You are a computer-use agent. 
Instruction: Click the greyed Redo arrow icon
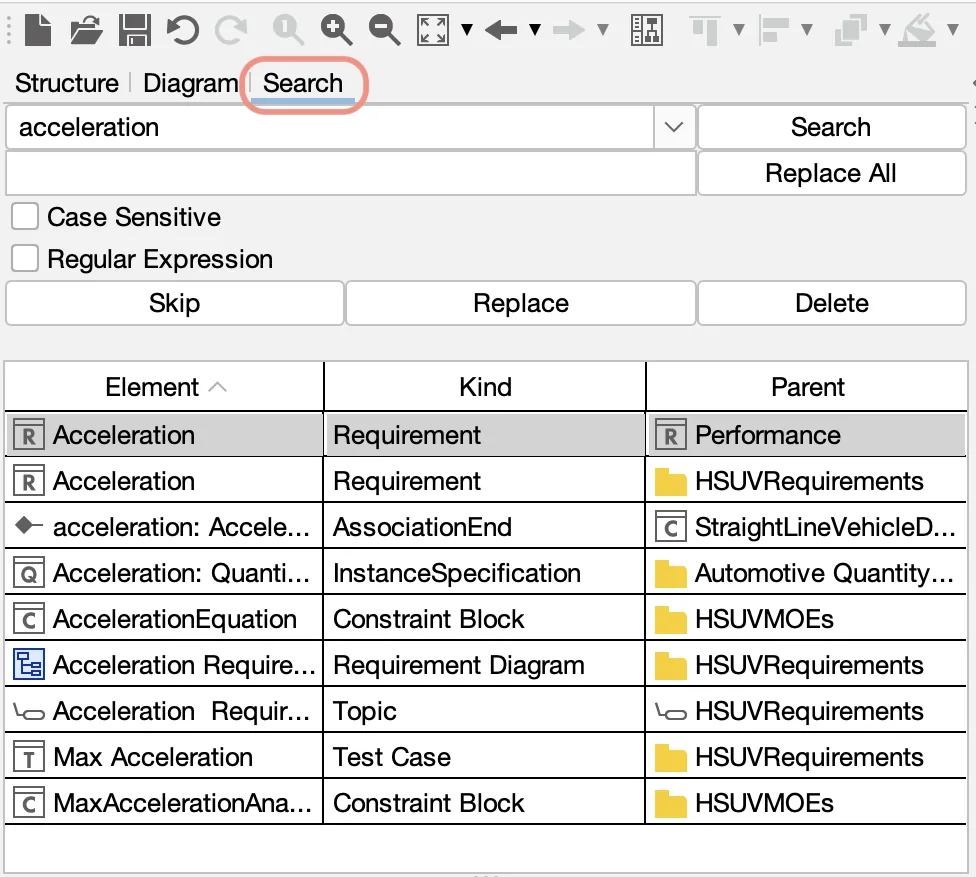(x=231, y=30)
